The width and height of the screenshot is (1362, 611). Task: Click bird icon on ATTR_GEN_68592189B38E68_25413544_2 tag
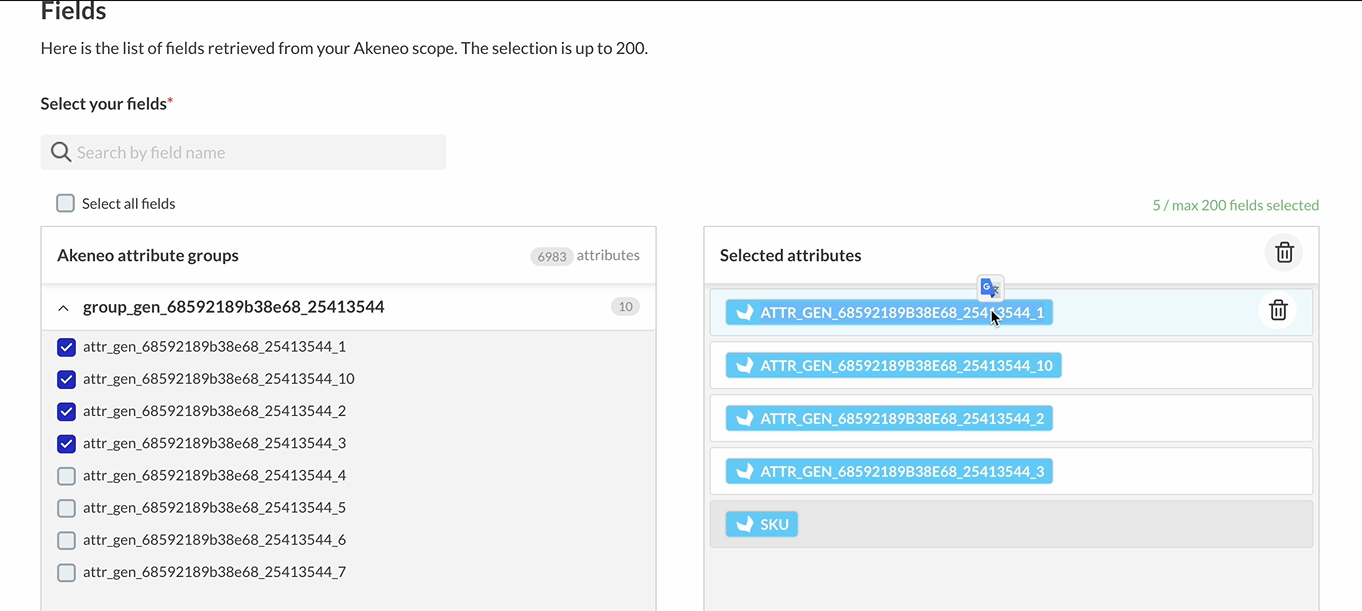(x=744, y=418)
